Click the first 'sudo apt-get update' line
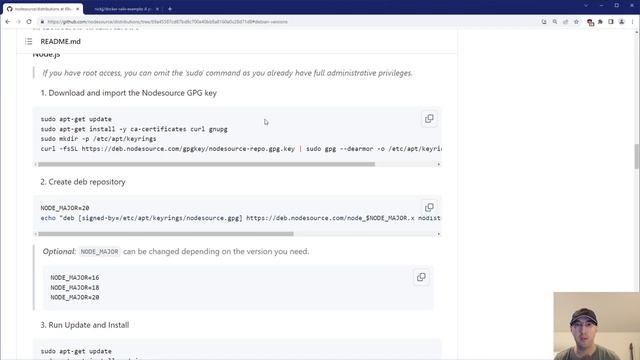This screenshot has width=640, height=360. (x=76, y=119)
